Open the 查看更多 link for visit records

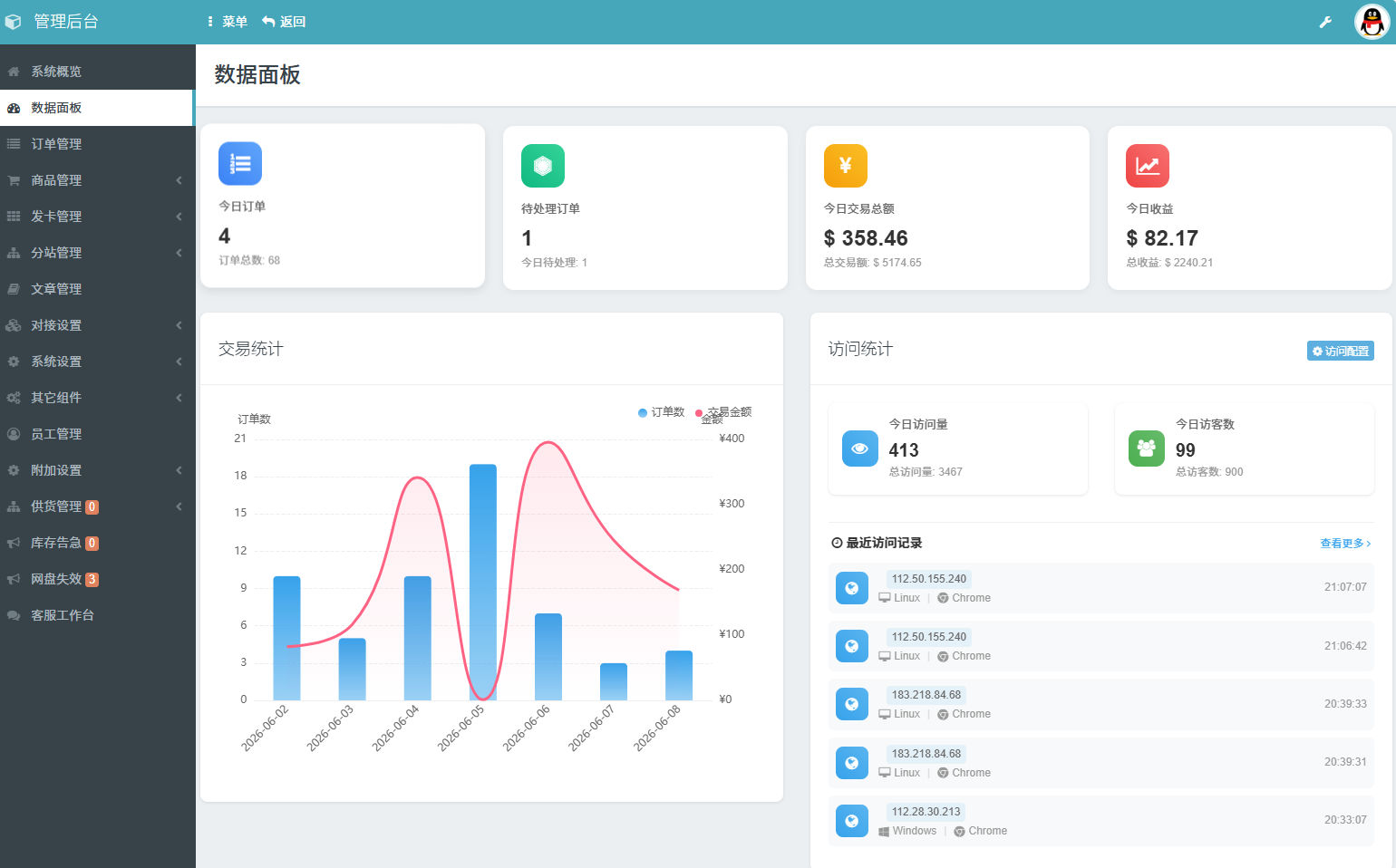(x=1345, y=544)
